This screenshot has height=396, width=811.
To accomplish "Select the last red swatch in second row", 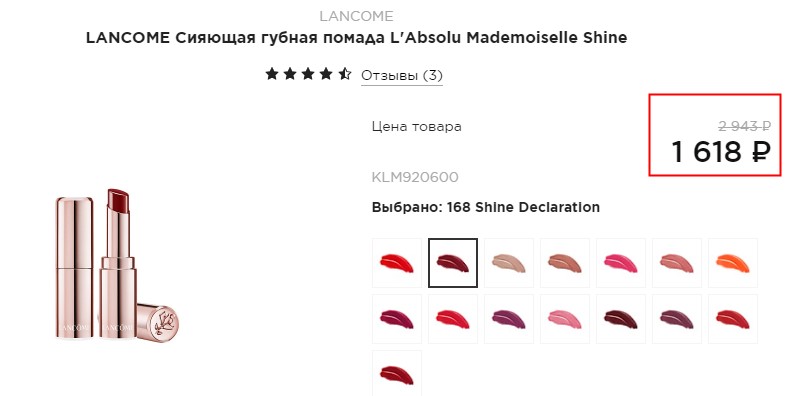I will [x=733, y=319].
